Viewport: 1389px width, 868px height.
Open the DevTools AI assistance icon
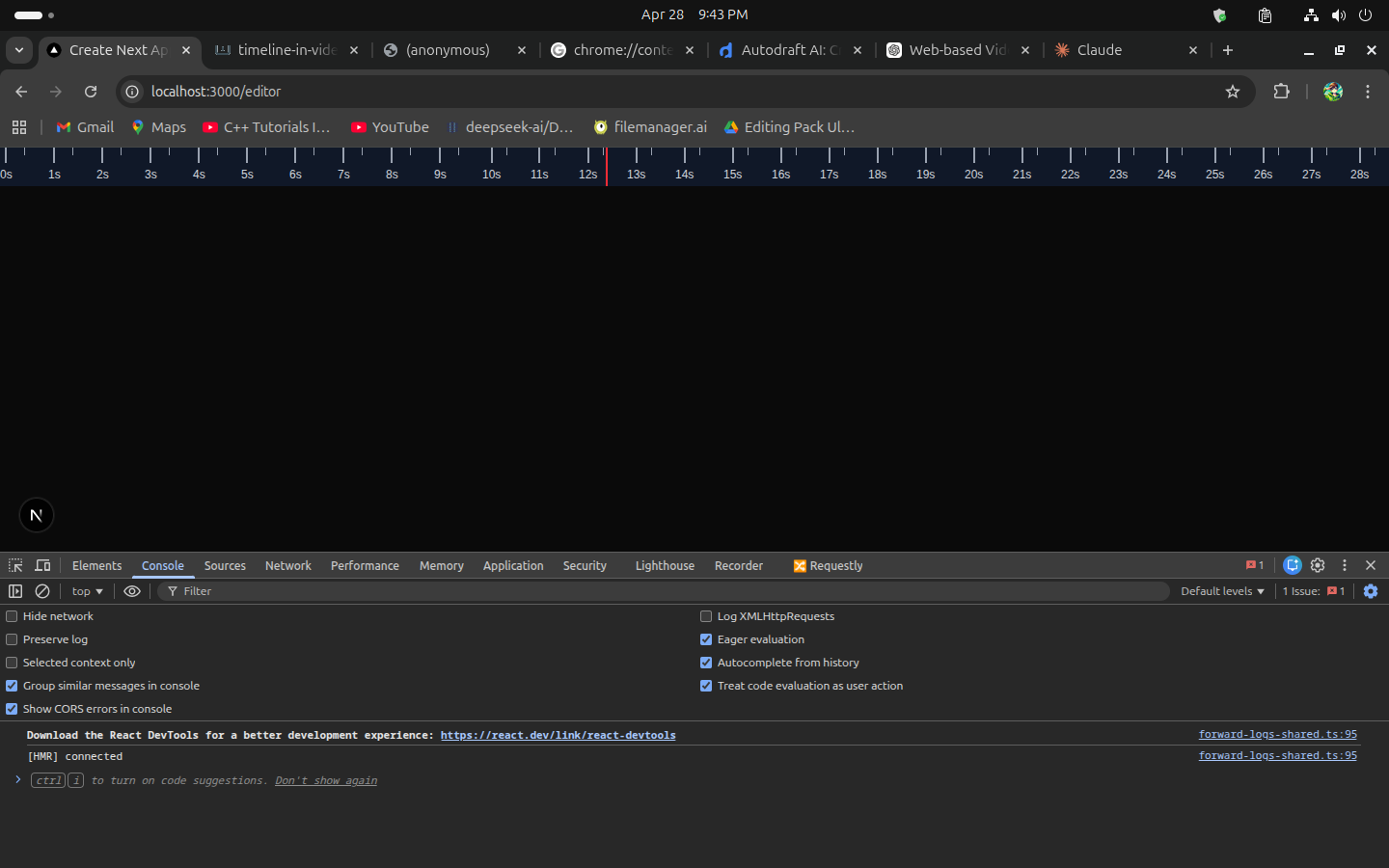point(1293,566)
